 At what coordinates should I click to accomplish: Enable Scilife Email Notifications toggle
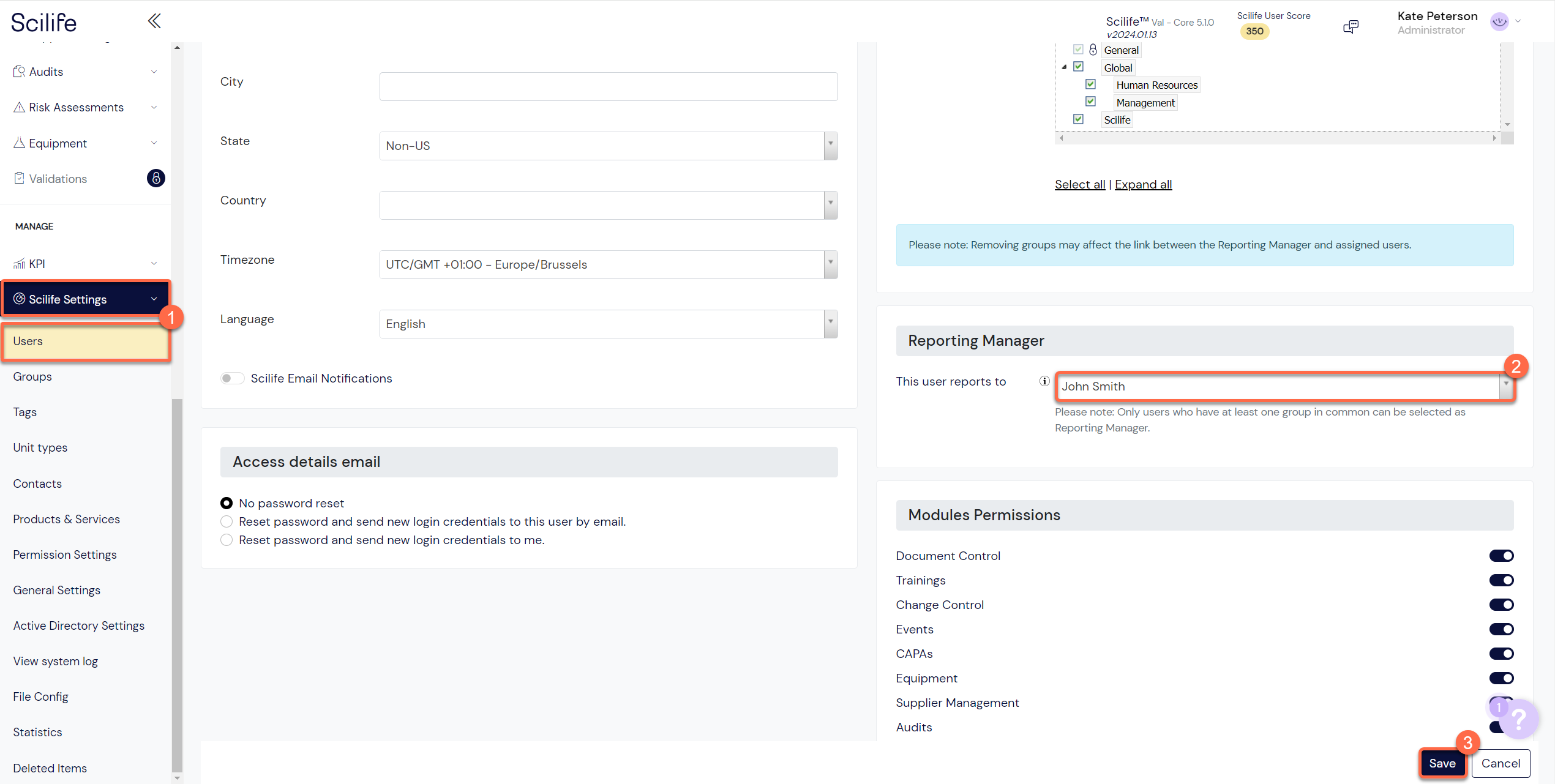point(232,378)
